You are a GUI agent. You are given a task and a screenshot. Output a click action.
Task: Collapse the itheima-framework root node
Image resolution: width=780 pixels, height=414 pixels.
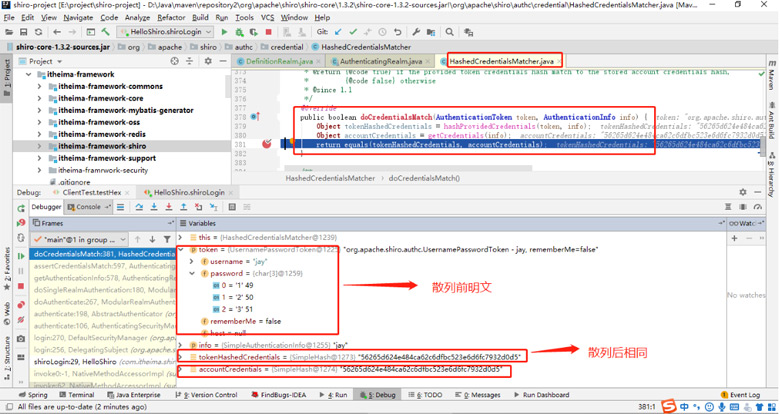click(28, 74)
